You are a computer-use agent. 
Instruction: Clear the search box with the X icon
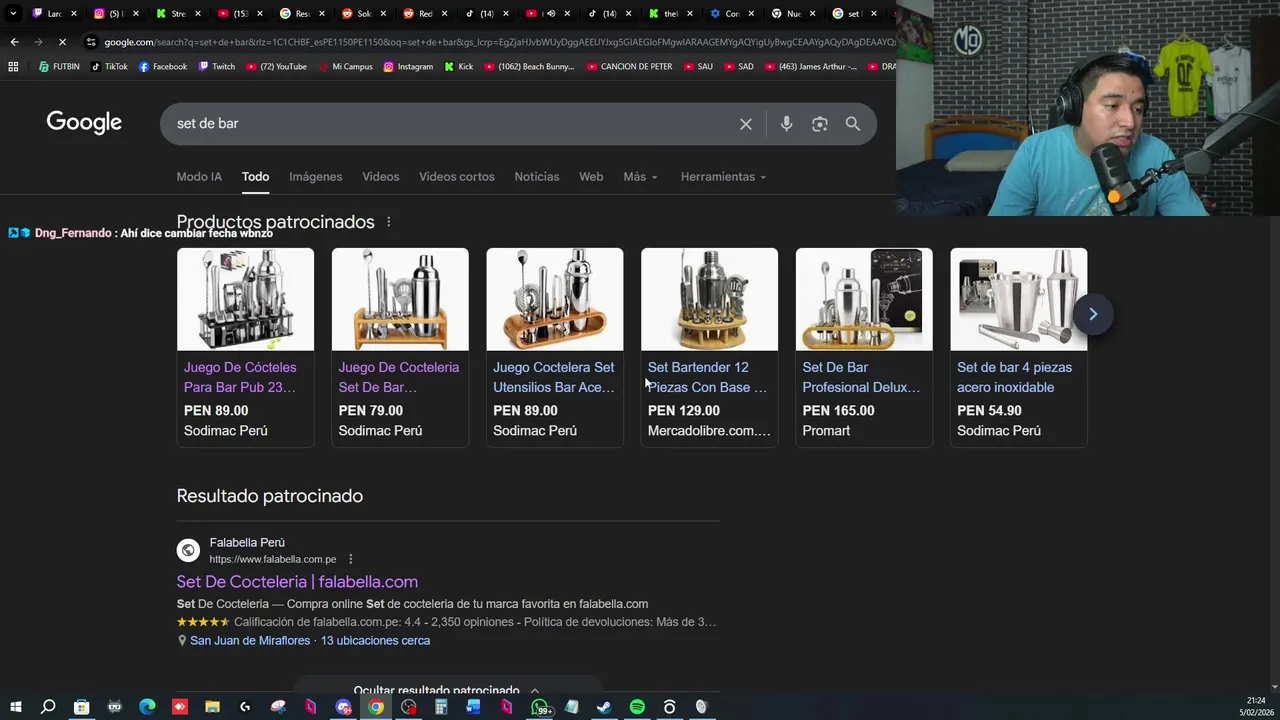coord(746,124)
